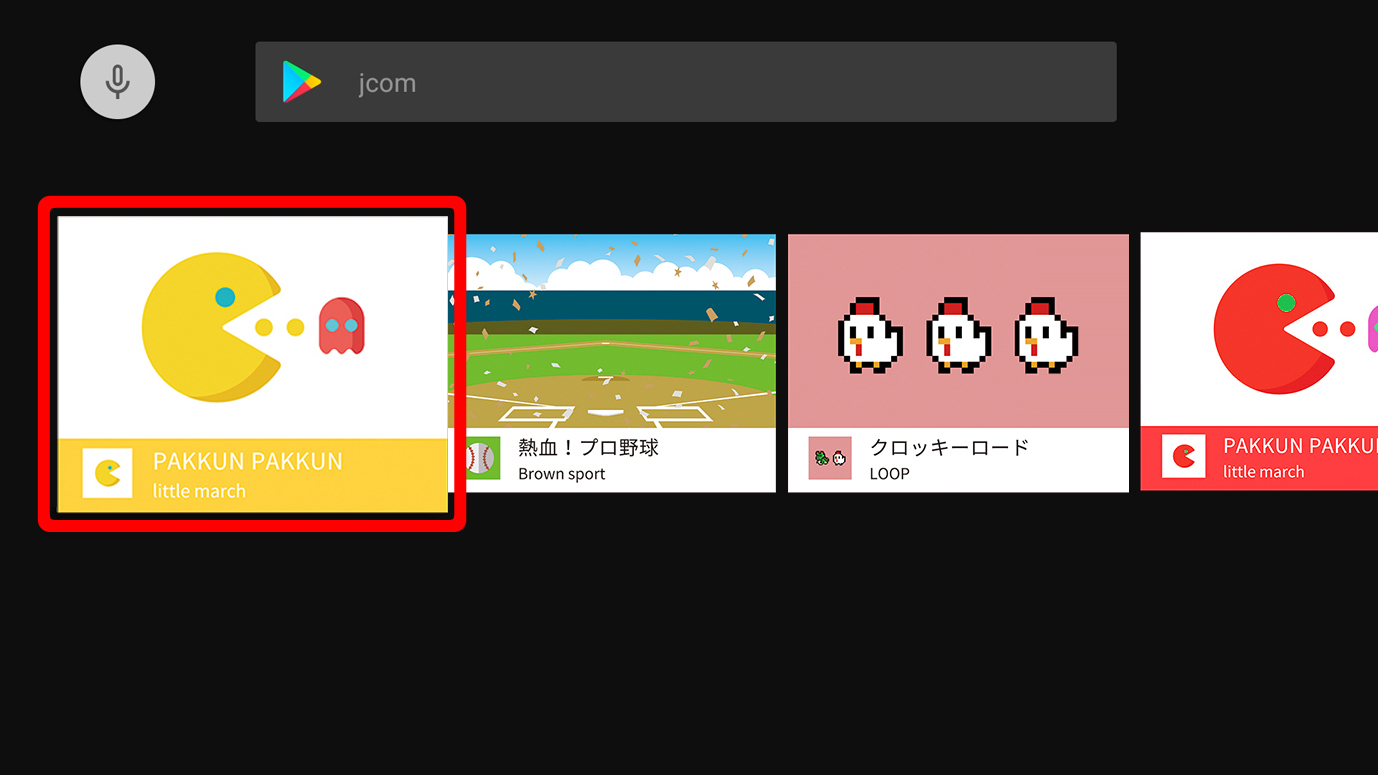Click little march under yellow PAKKUN PAKKUN
Viewport: 1378px width, 775px height.
pos(199,491)
